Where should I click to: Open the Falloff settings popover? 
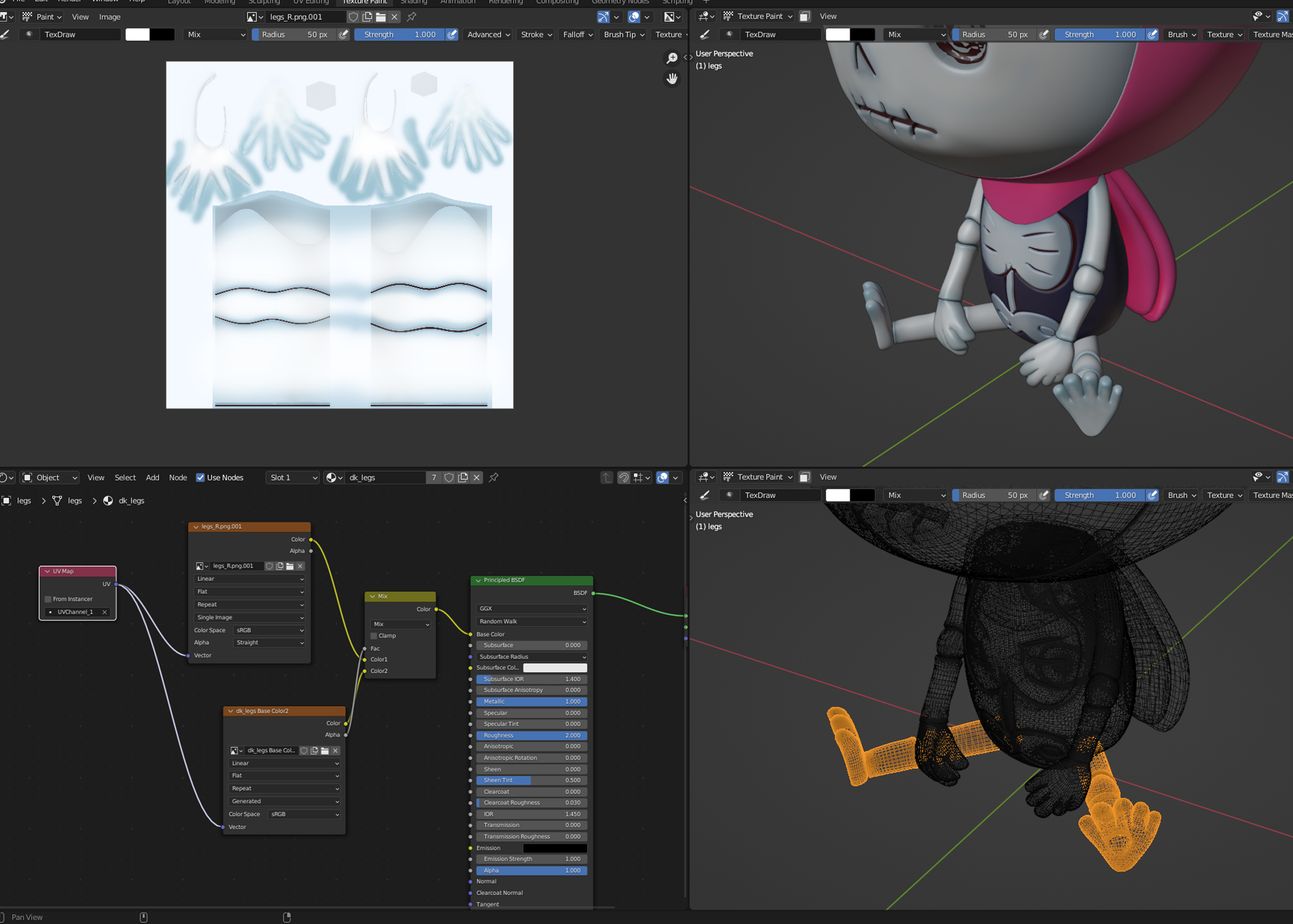pos(578,34)
